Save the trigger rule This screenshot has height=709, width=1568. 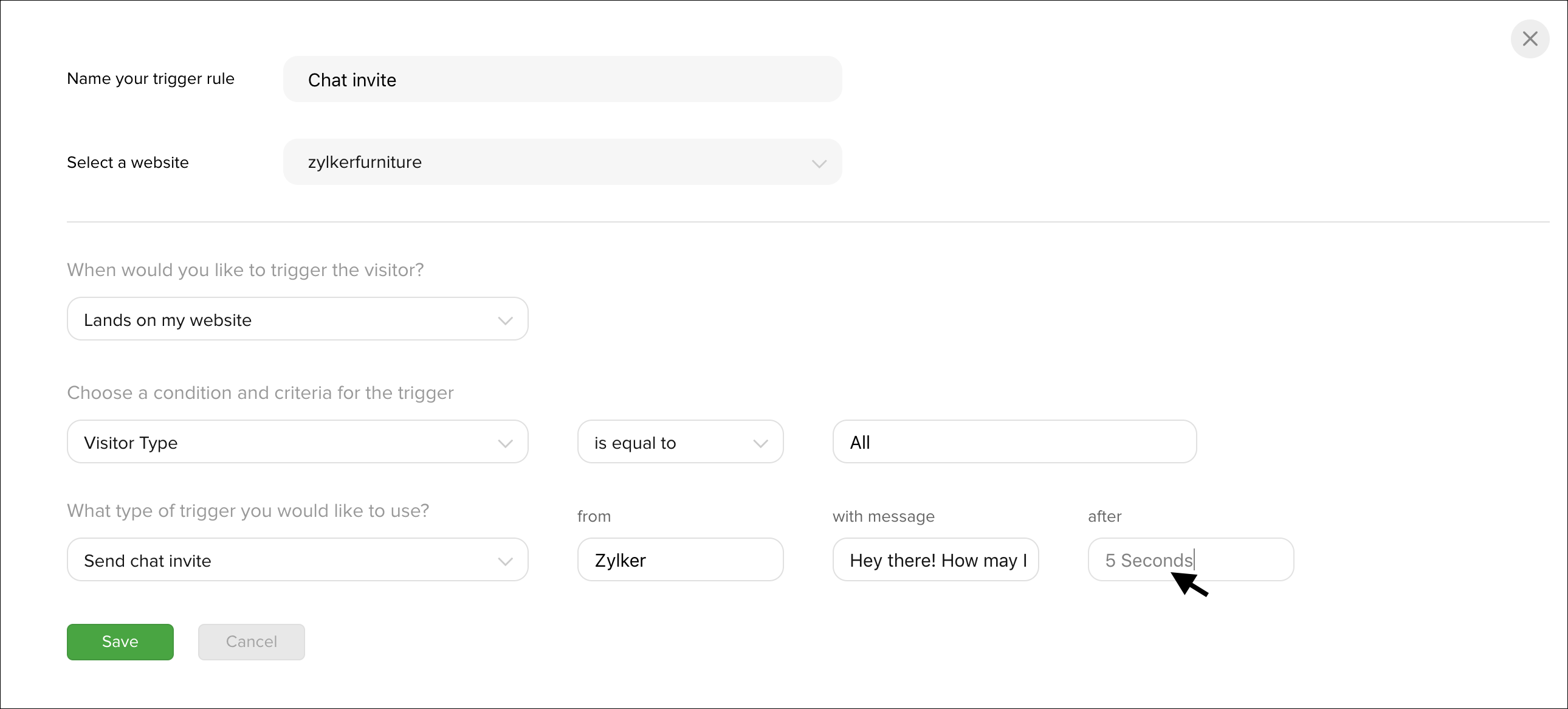[x=120, y=642]
